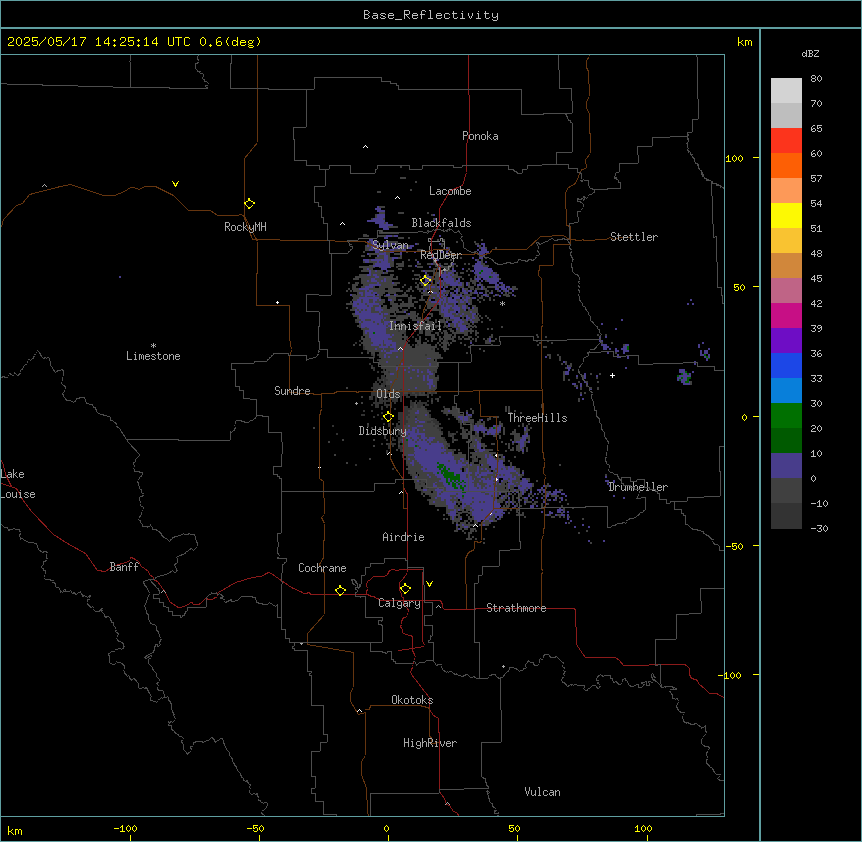The image size is (862, 842).
Task: Pick the magenta swatch between 42 and 39
Action: click(x=786, y=315)
